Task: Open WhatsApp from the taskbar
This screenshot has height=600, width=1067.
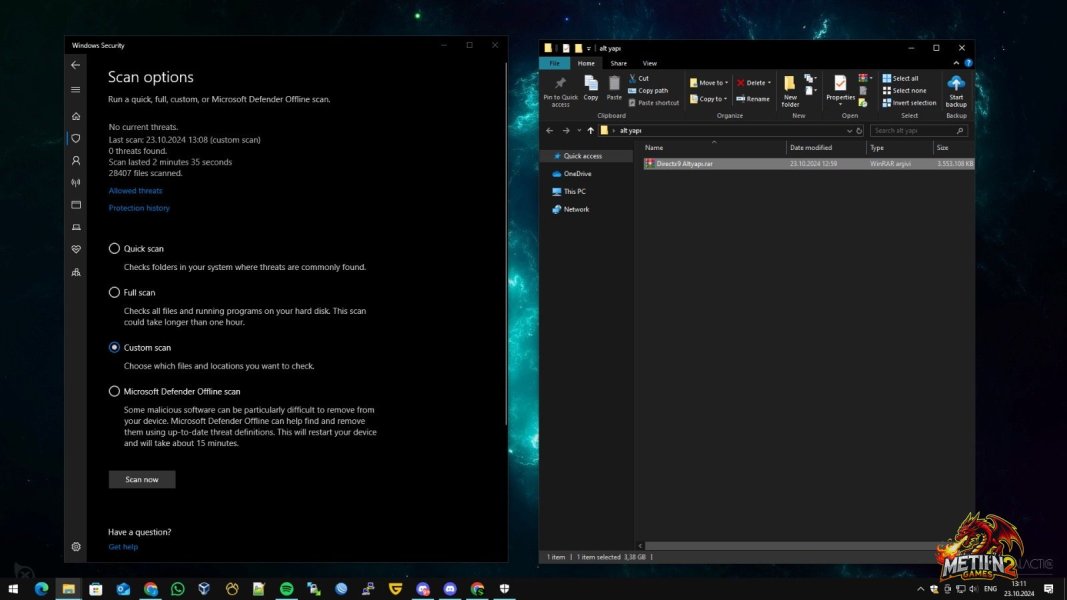Action: (x=178, y=588)
